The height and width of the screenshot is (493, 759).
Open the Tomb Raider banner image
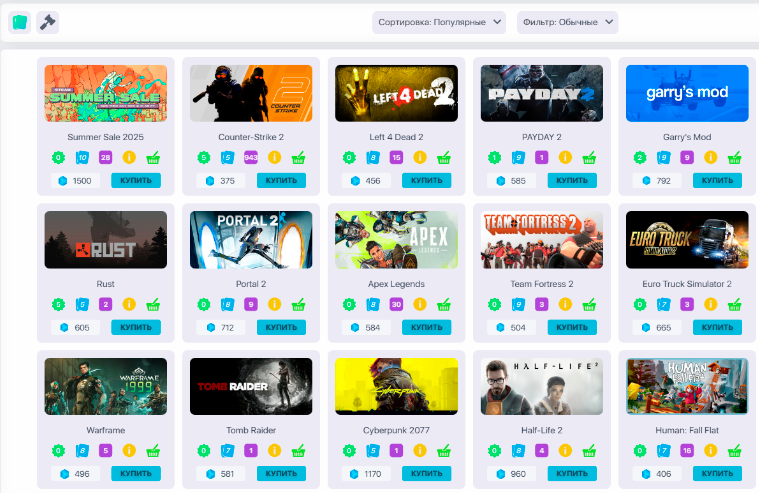coord(251,386)
